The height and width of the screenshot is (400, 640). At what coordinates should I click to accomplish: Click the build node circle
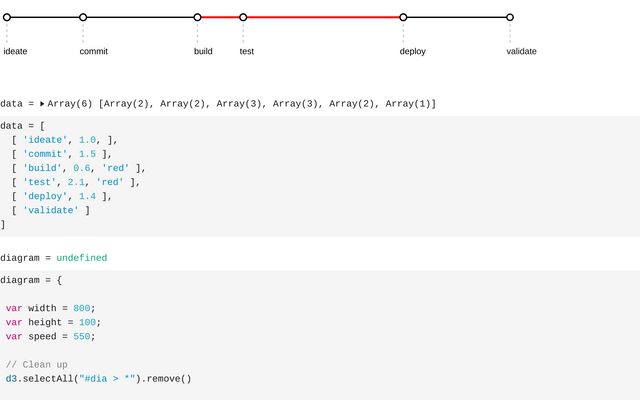(x=197, y=17)
